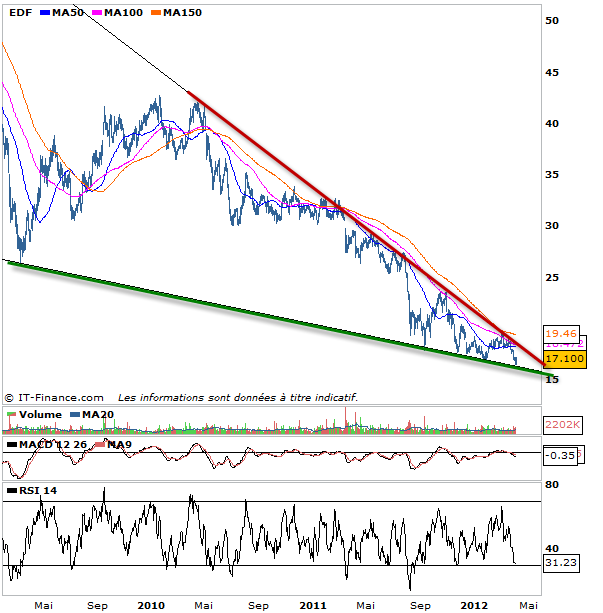Viewport: 603px width, 613px height.
Task: Select the EDF ticker label
Action: (x=16, y=12)
